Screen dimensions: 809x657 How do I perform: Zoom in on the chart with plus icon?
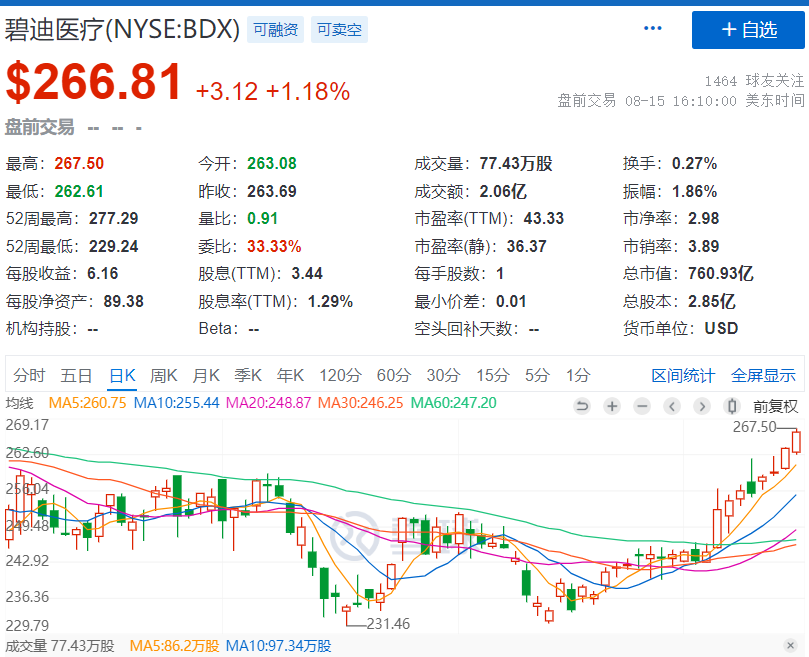[x=612, y=406]
